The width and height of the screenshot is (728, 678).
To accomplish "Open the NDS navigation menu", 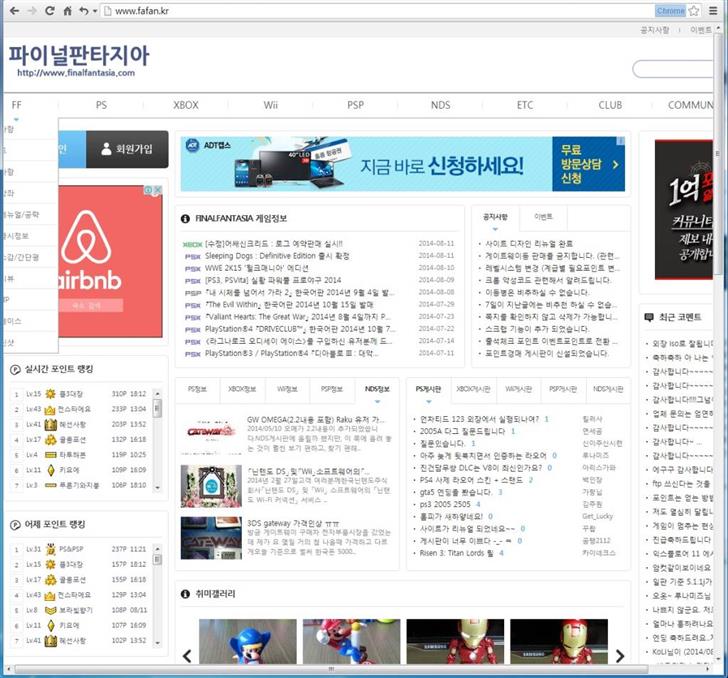I will pos(440,105).
